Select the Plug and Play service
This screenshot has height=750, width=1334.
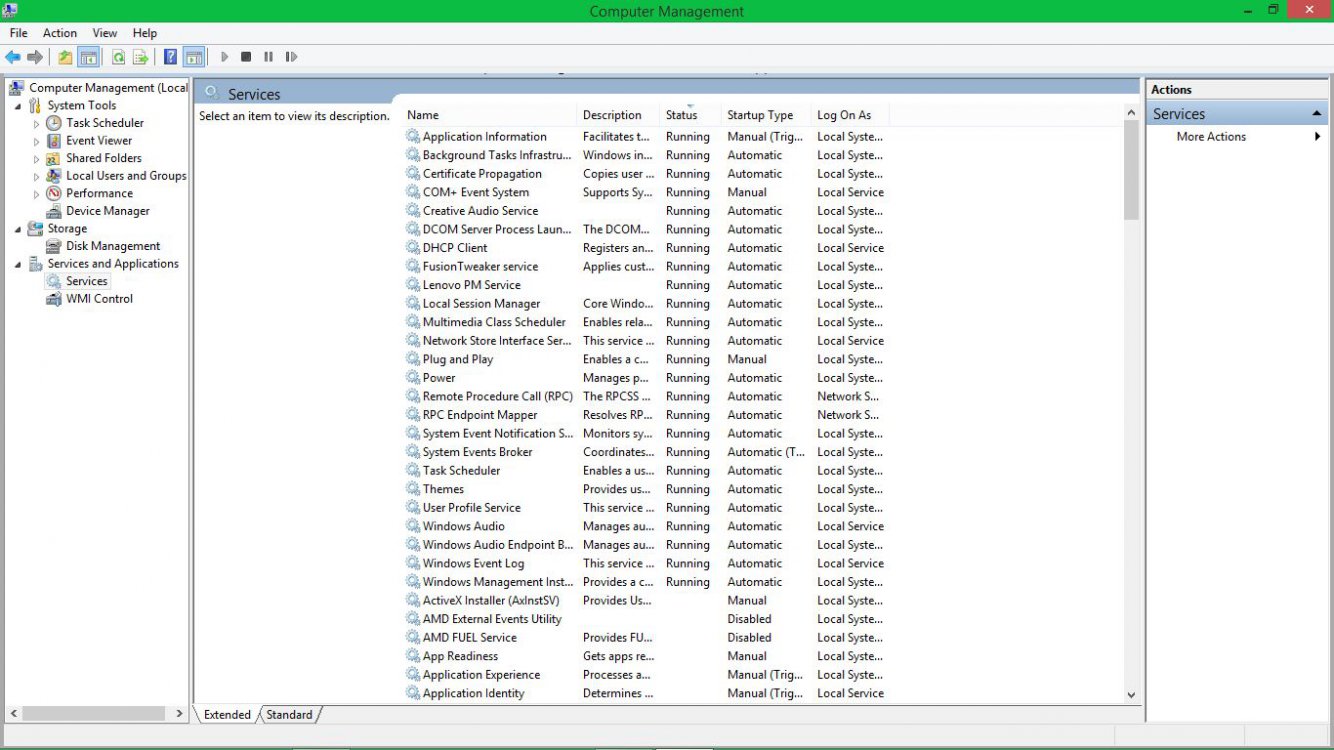[x=645, y=359]
